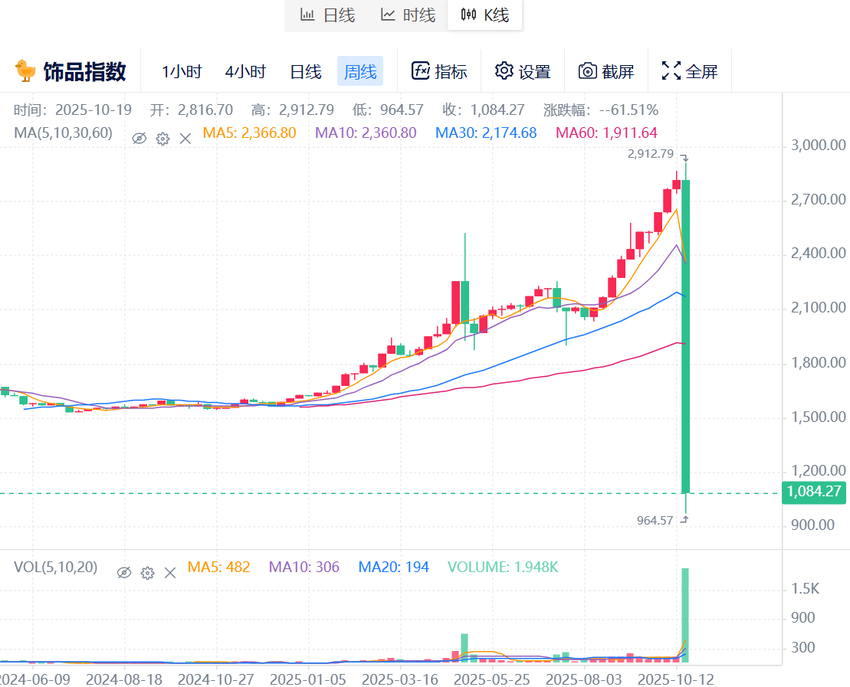
Task: Hide the MA(5,10,30,60) lines via eye
Action: coord(140,138)
